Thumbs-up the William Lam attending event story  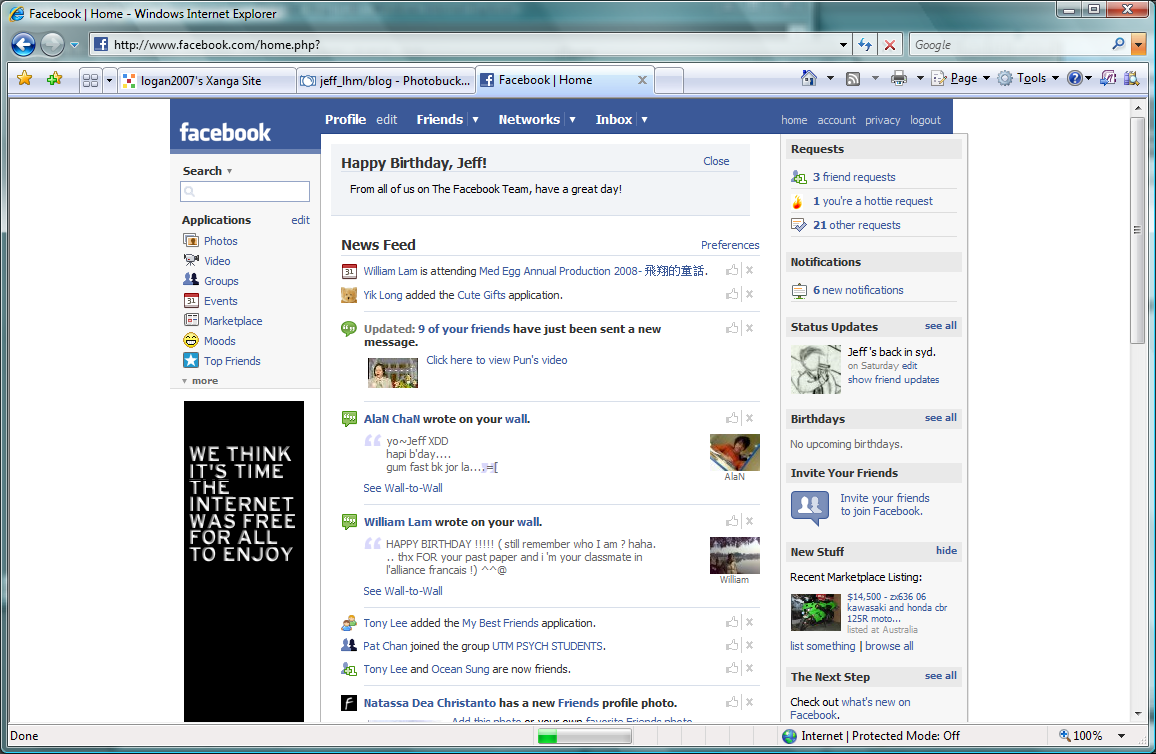(x=732, y=271)
